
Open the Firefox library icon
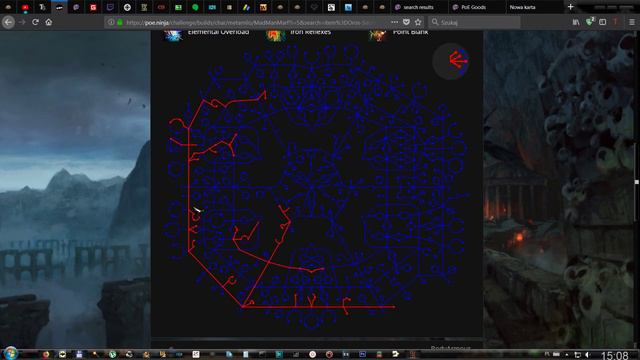coord(576,22)
